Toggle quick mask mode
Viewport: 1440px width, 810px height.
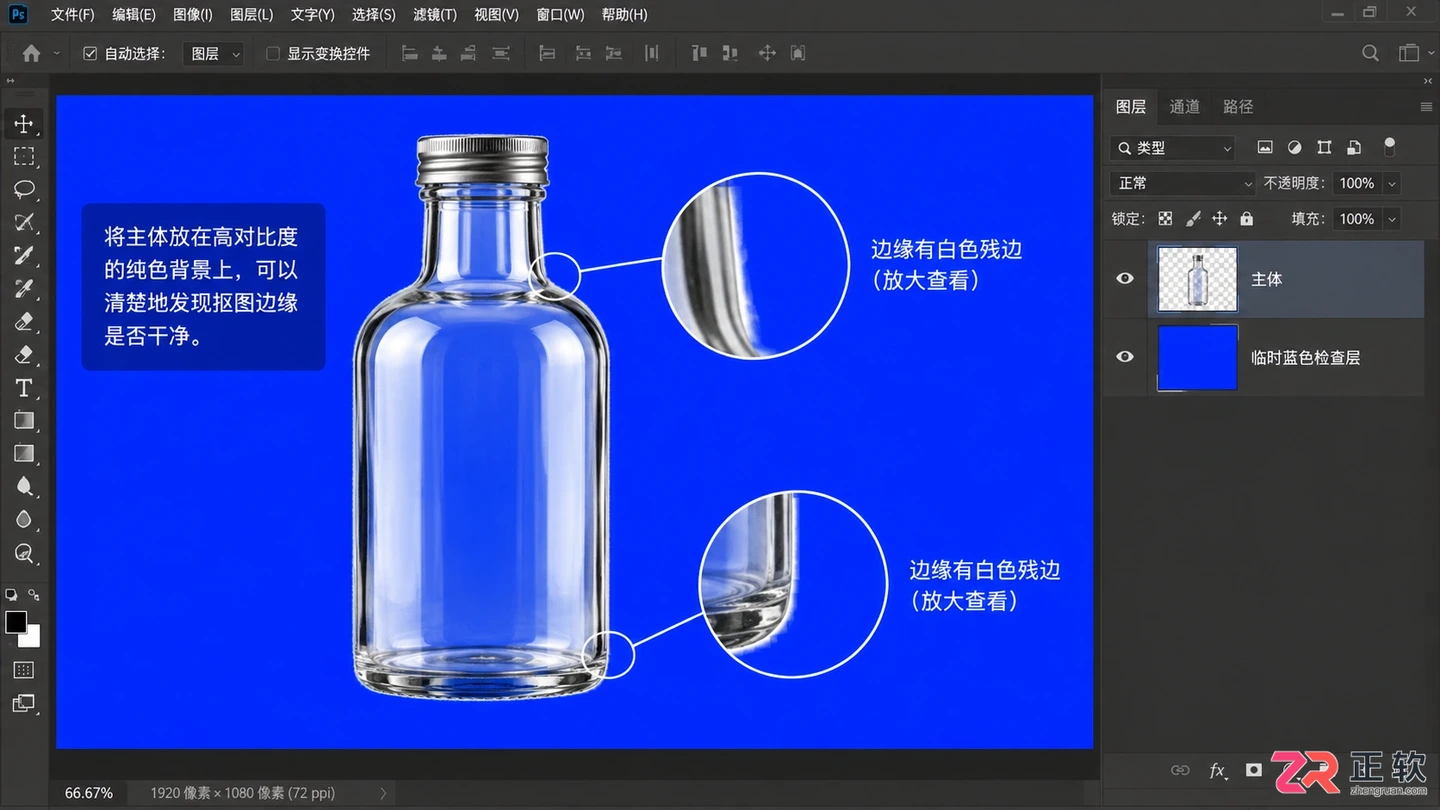coord(24,670)
